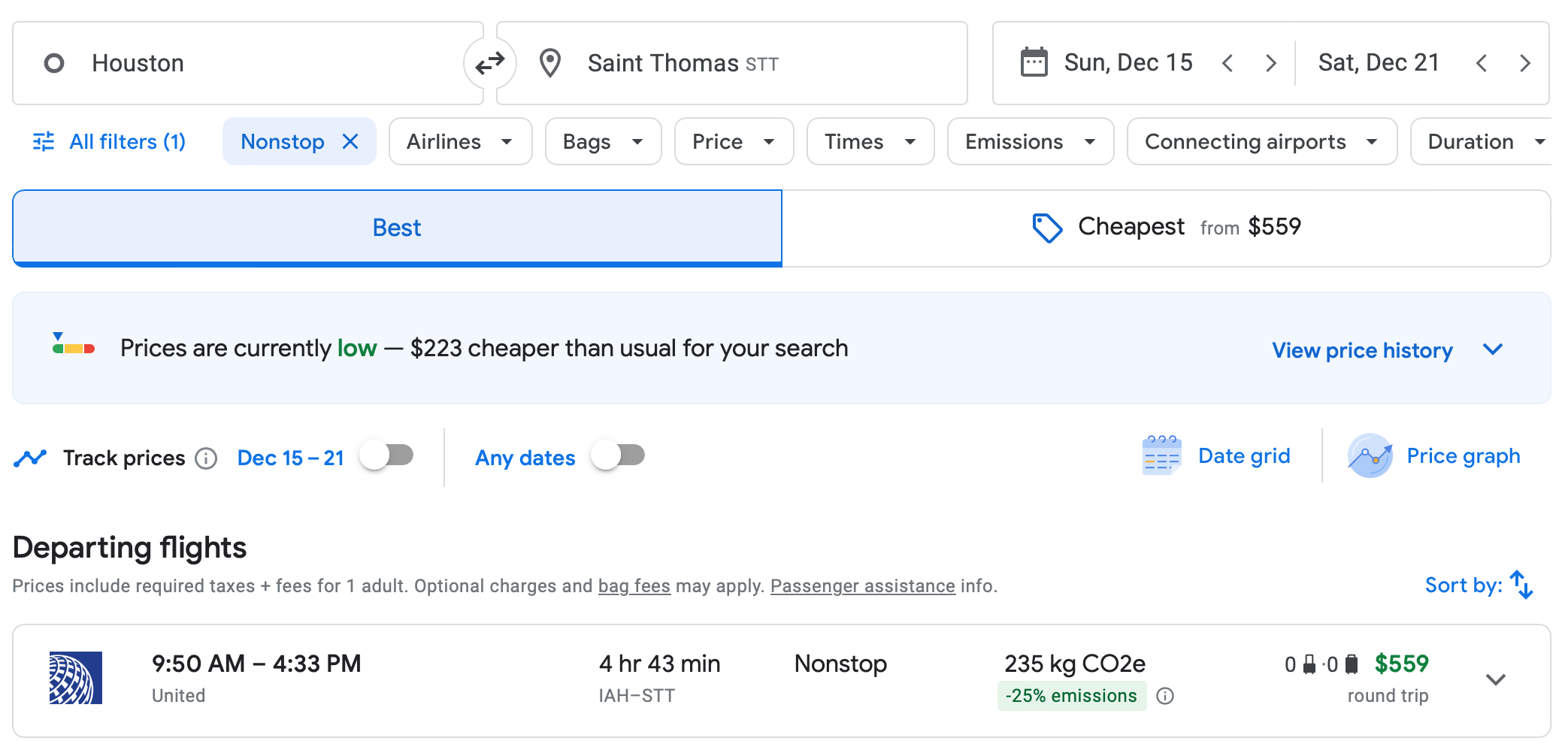Open All filters panel
Image resolution: width=1568 pixels, height=753 pixels.
(110, 141)
